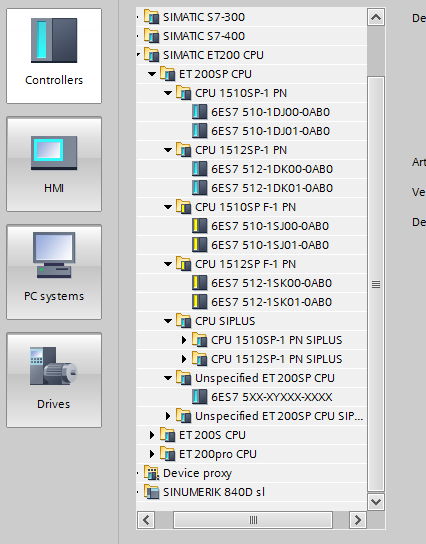Select the PC systems category
The width and height of the screenshot is (426, 544).
pyautogui.click(x=54, y=272)
